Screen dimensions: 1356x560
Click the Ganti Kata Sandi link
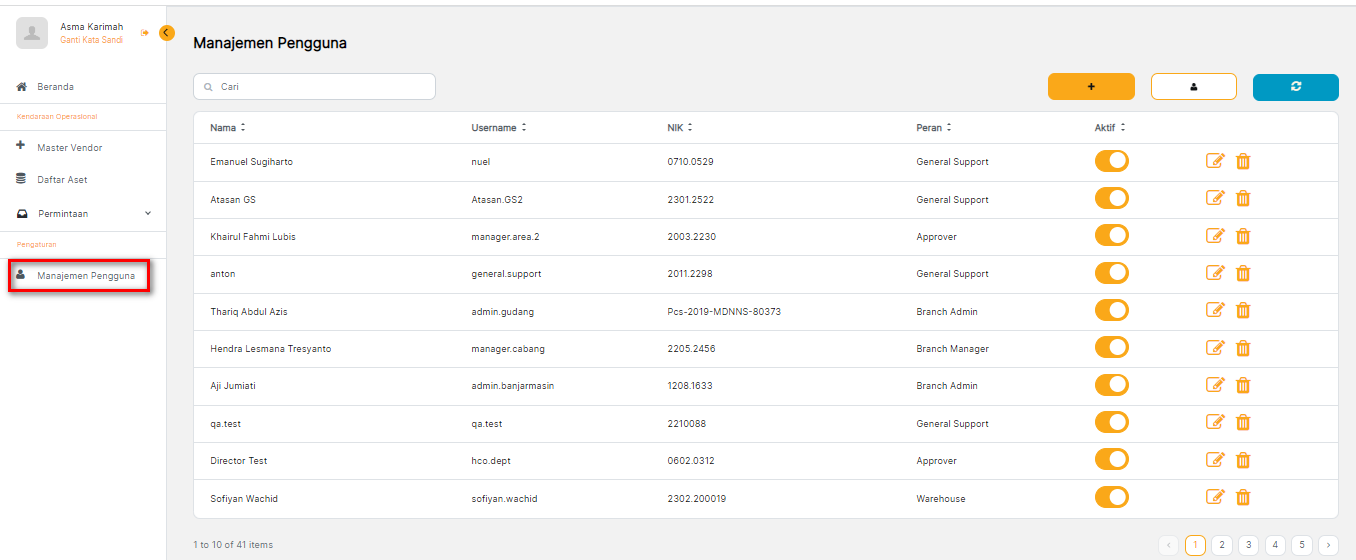click(91, 40)
